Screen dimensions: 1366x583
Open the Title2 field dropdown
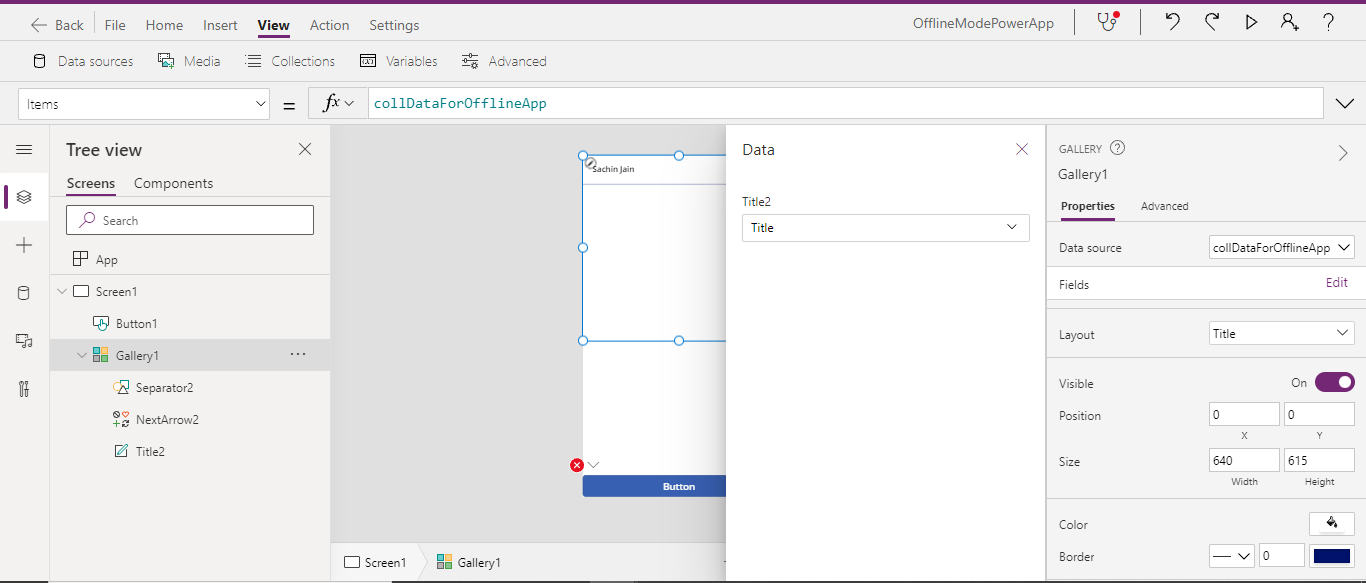(x=884, y=227)
